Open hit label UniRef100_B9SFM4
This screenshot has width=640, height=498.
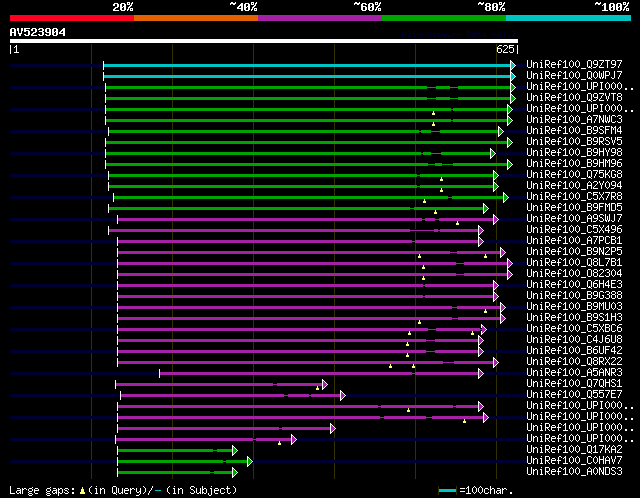coord(574,130)
